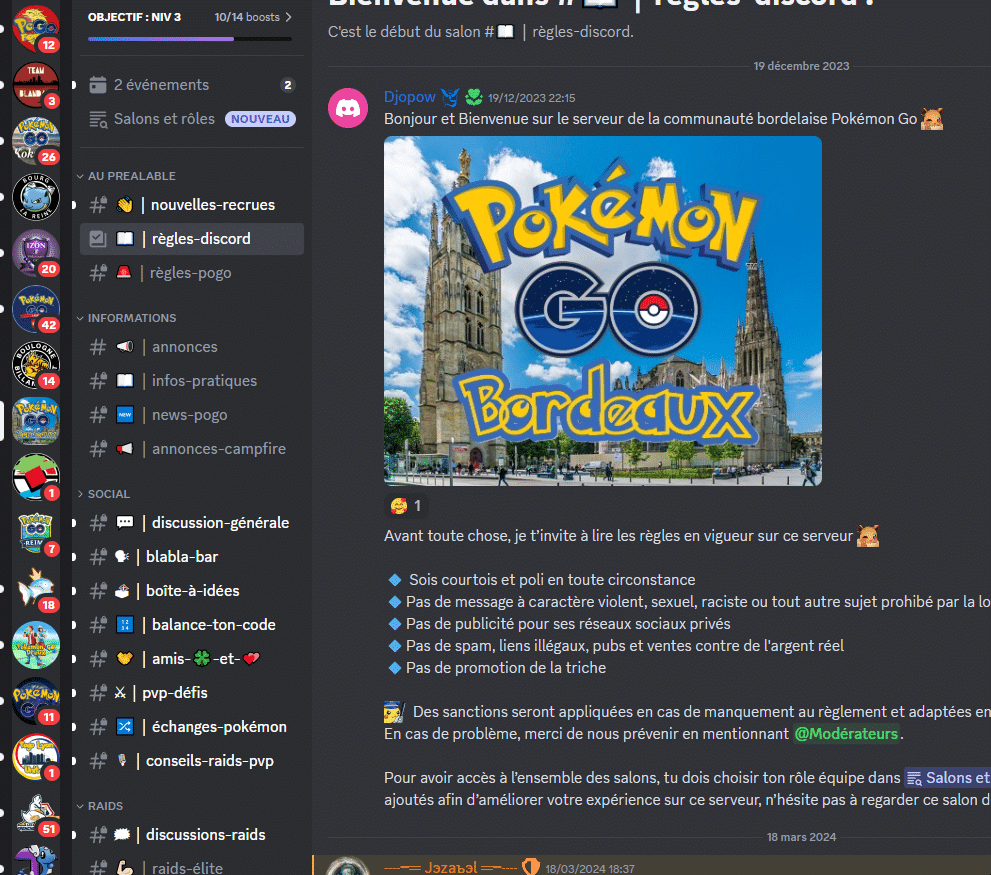
Task: Open the Pokémon Go server with badge 42
Action: [x=36, y=309]
